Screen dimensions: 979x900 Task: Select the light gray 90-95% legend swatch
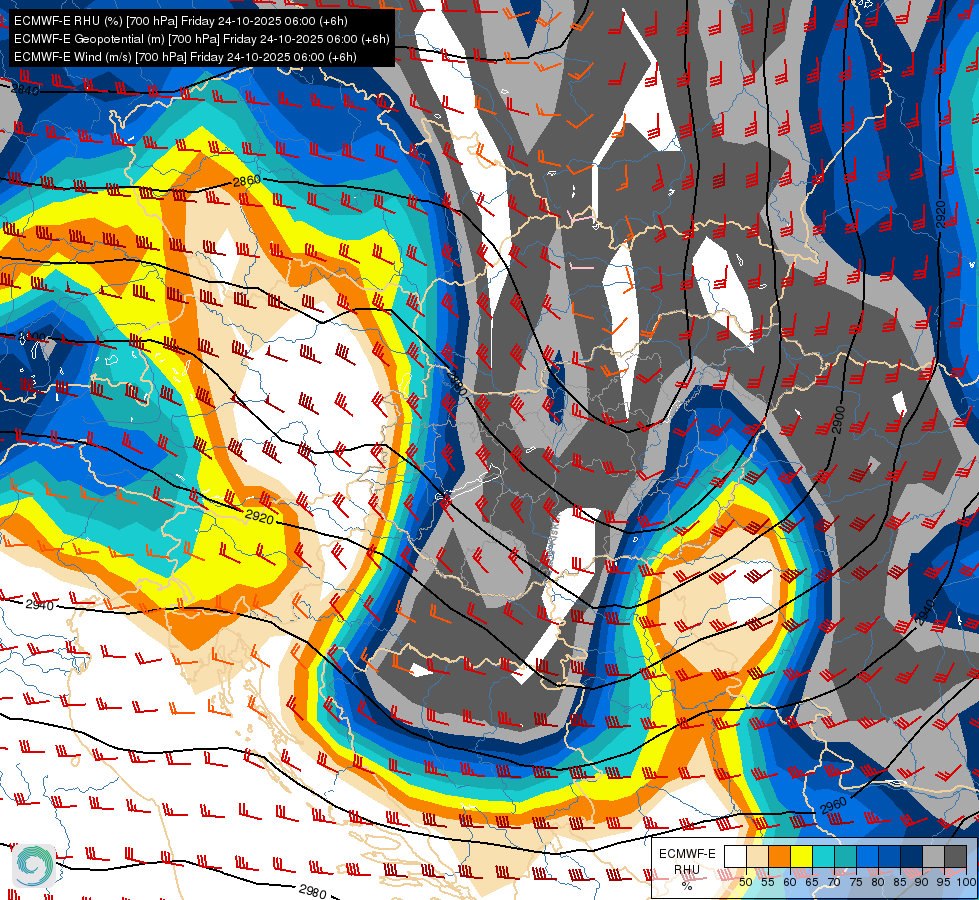[x=933, y=856]
